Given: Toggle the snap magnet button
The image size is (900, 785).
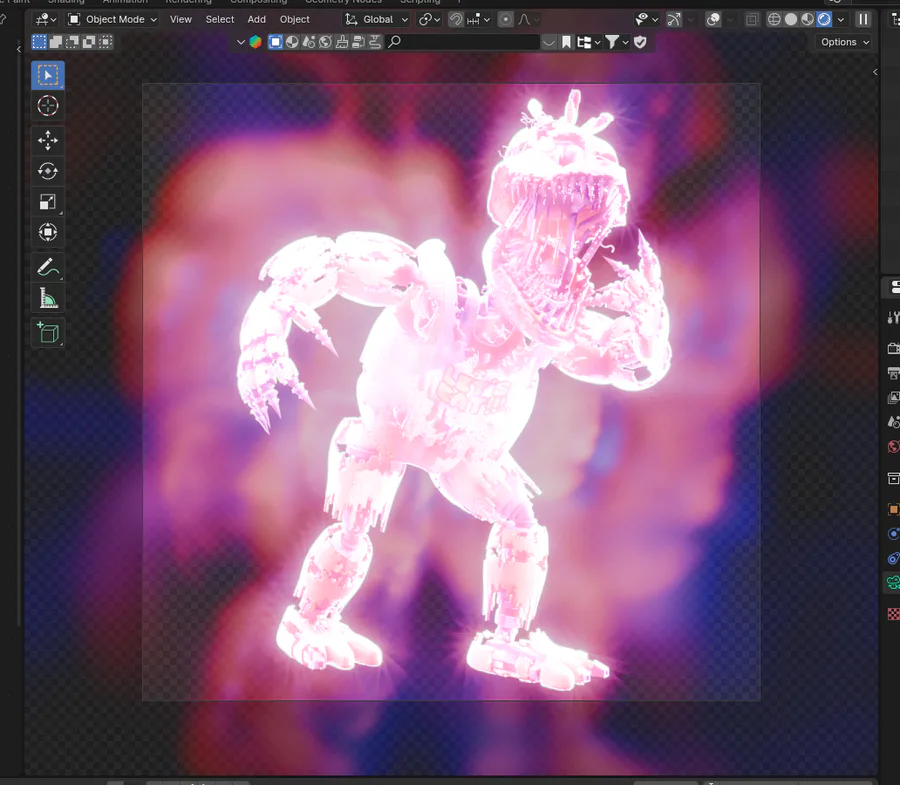Looking at the screenshot, I should tap(456, 20).
